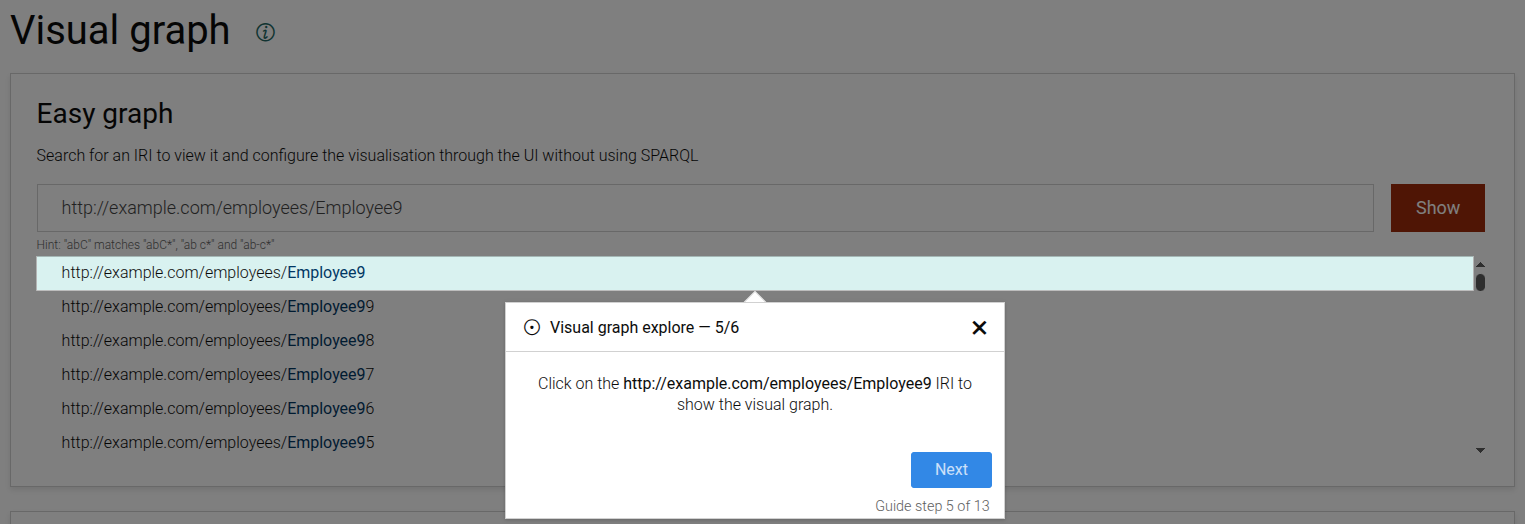Close the Visual graph explore guide dialog
This screenshot has height=524, width=1525.
click(x=979, y=328)
